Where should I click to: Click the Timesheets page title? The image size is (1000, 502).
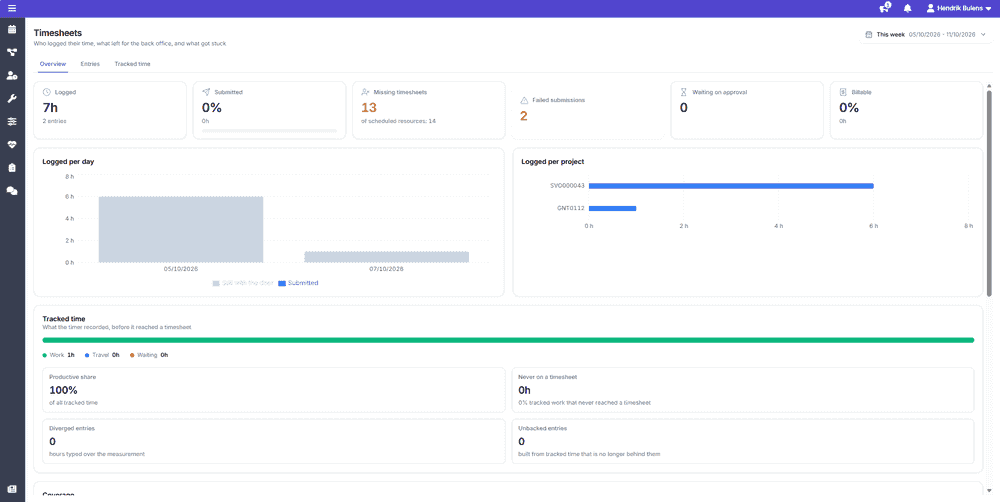[57, 33]
